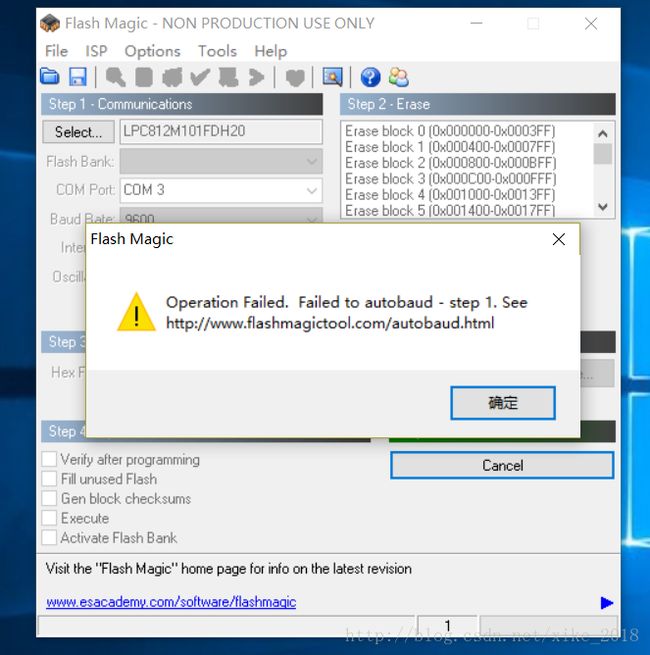Click the LPC812M101FDH20 device field
Screen dimensions: 650x655
[221, 132]
